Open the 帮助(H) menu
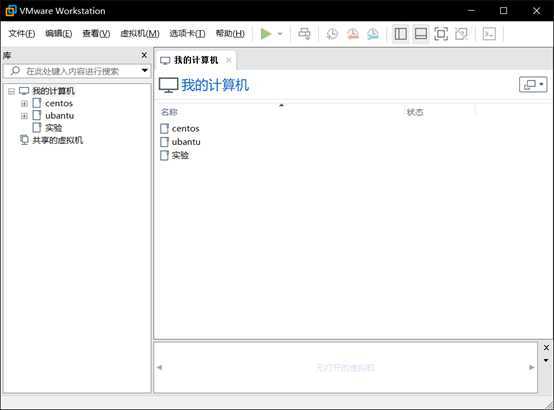554x410 pixels. coord(230,34)
